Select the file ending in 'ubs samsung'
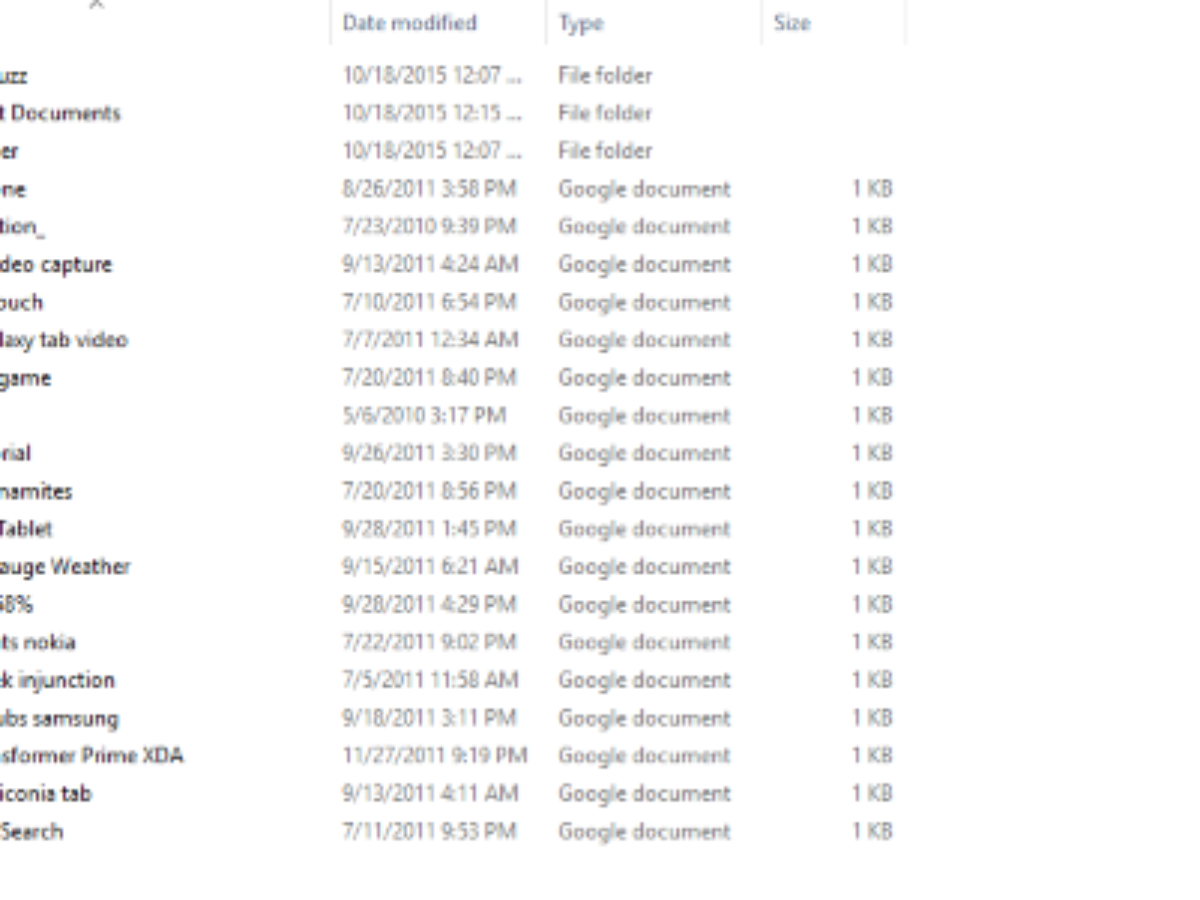The image size is (1200, 900). click(60, 718)
